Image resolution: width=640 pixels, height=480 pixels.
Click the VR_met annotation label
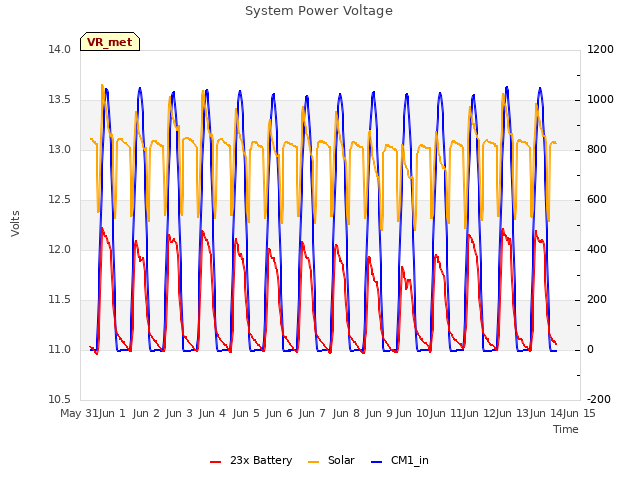(x=110, y=42)
